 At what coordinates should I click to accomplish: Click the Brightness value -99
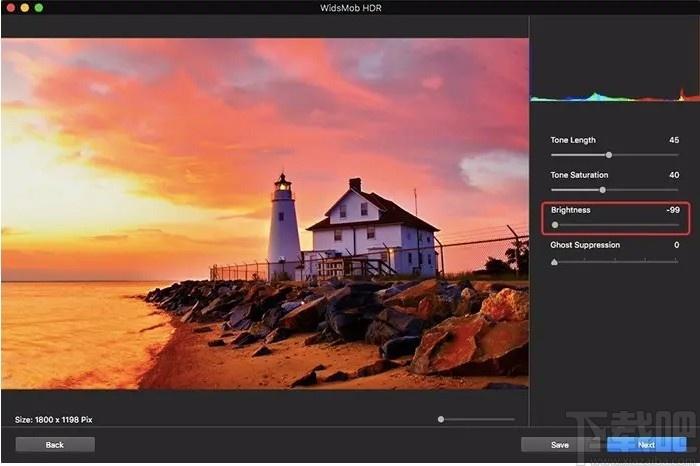pyautogui.click(x=673, y=210)
